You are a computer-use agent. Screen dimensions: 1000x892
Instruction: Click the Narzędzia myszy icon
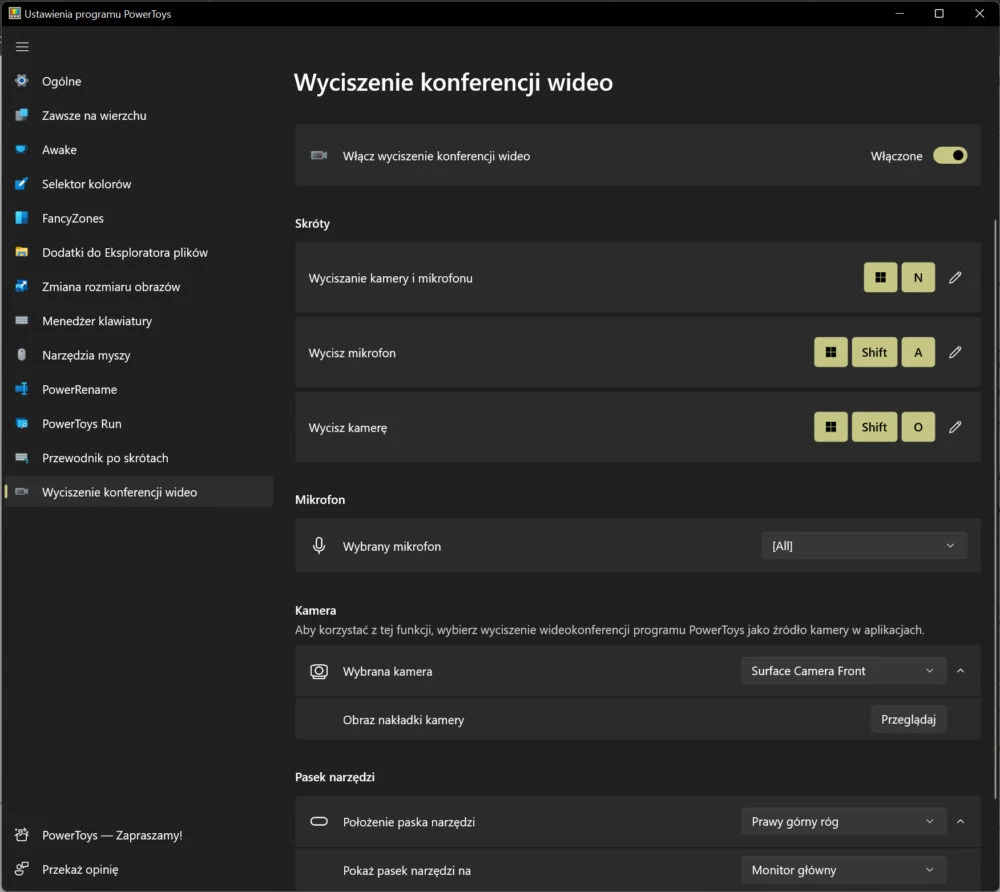click(22, 355)
